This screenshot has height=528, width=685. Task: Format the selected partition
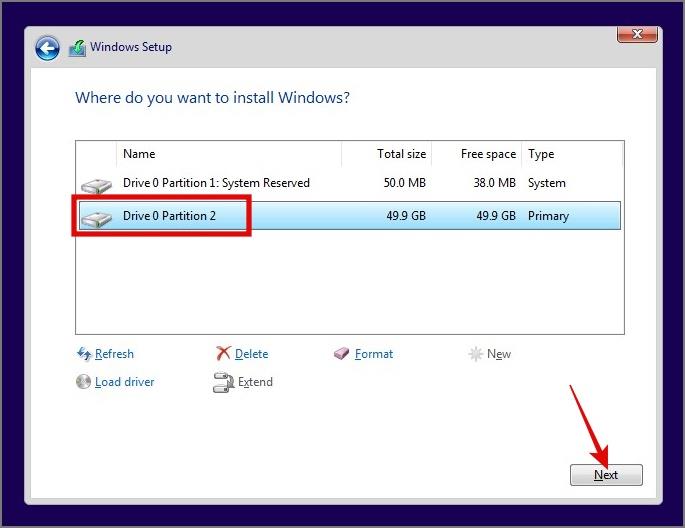(x=374, y=354)
